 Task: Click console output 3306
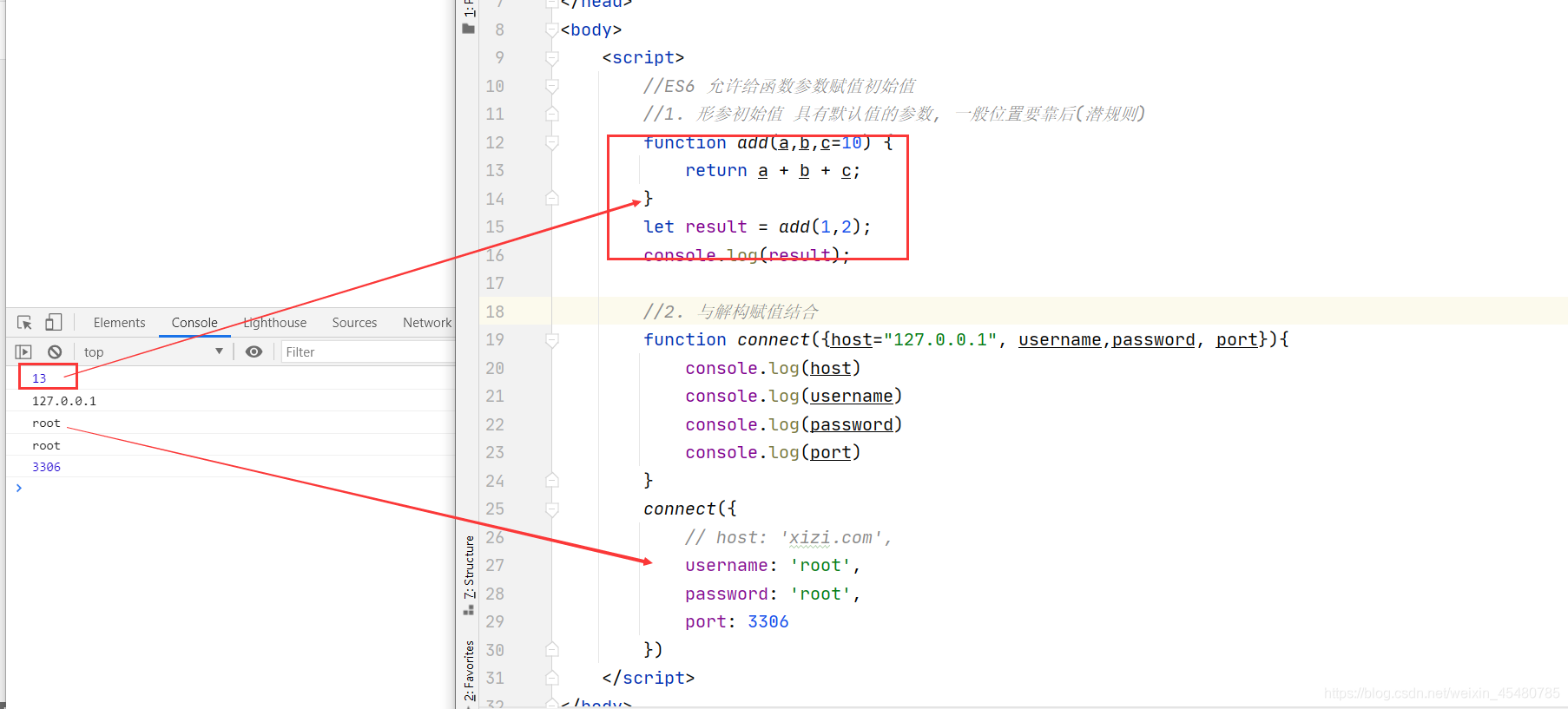click(46, 467)
